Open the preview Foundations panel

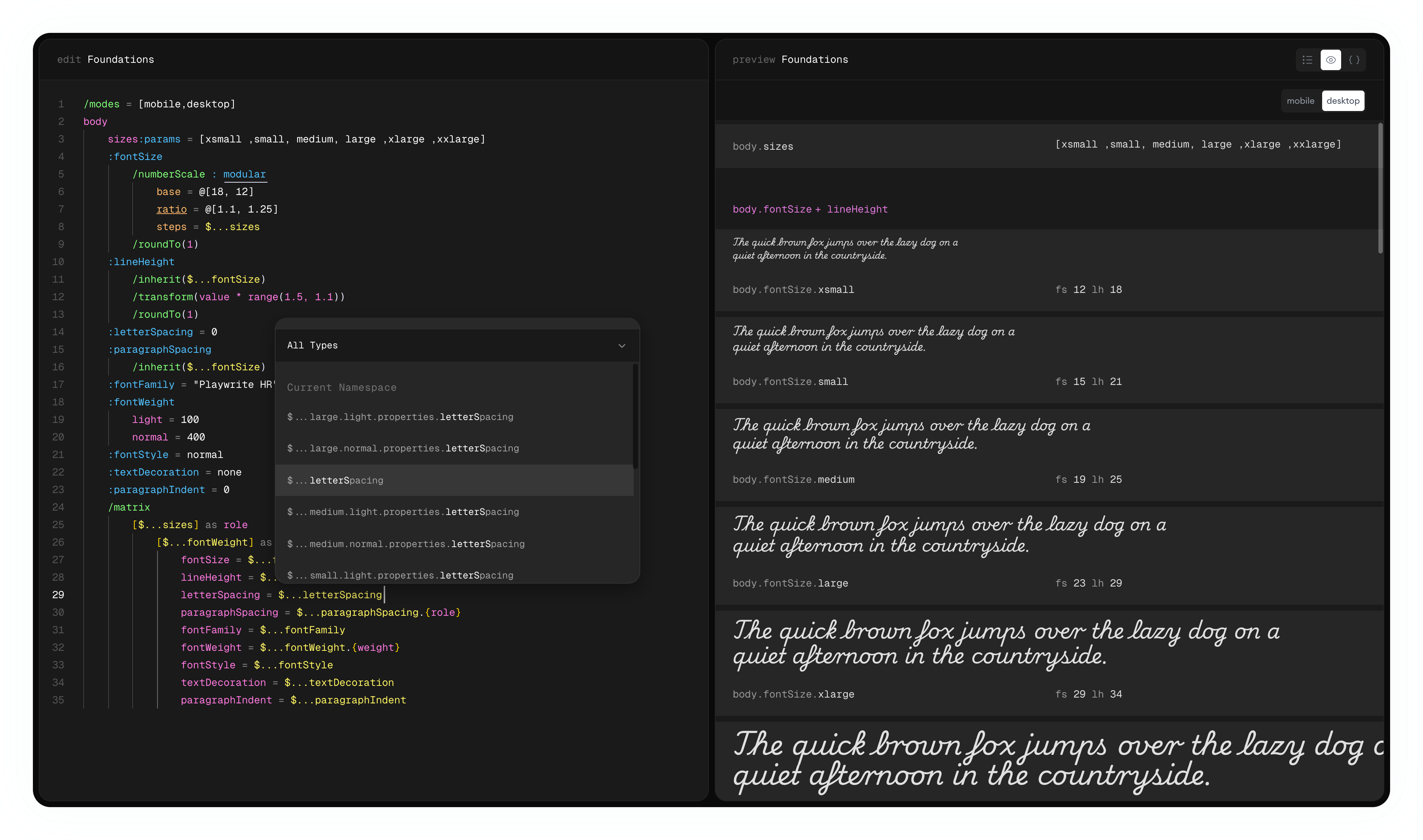(x=790, y=60)
